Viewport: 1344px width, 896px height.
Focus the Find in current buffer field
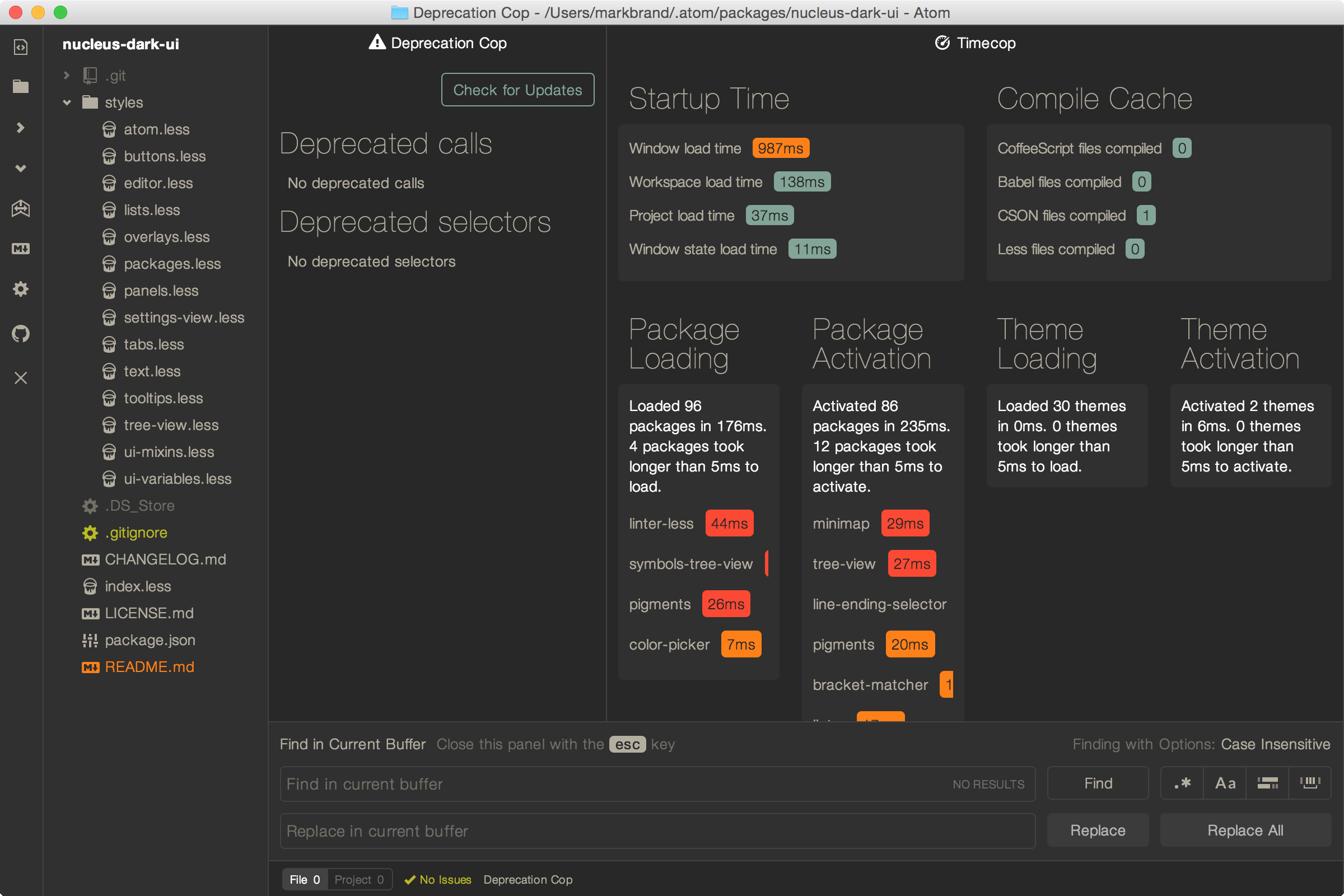coord(657,783)
